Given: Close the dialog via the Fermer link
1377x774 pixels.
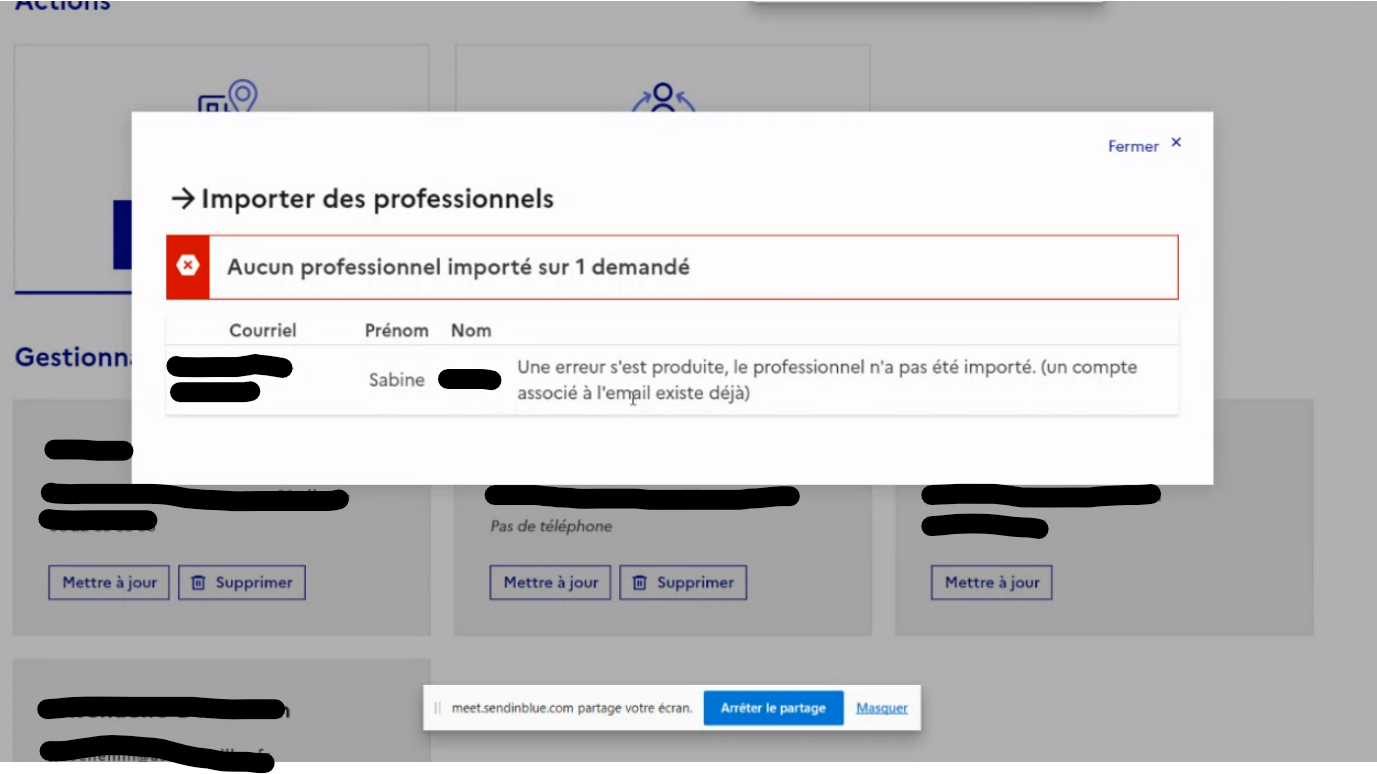Looking at the screenshot, I should click(1133, 146).
